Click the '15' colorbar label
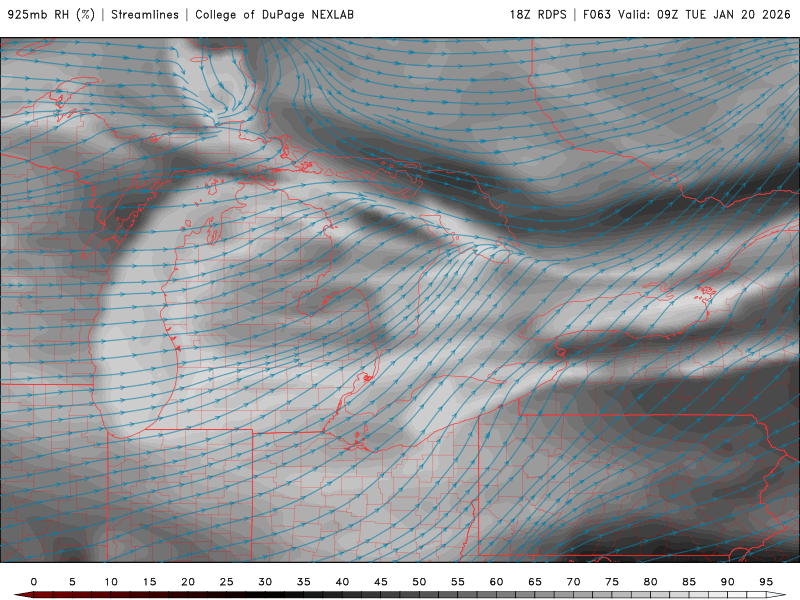 (x=149, y=582)
